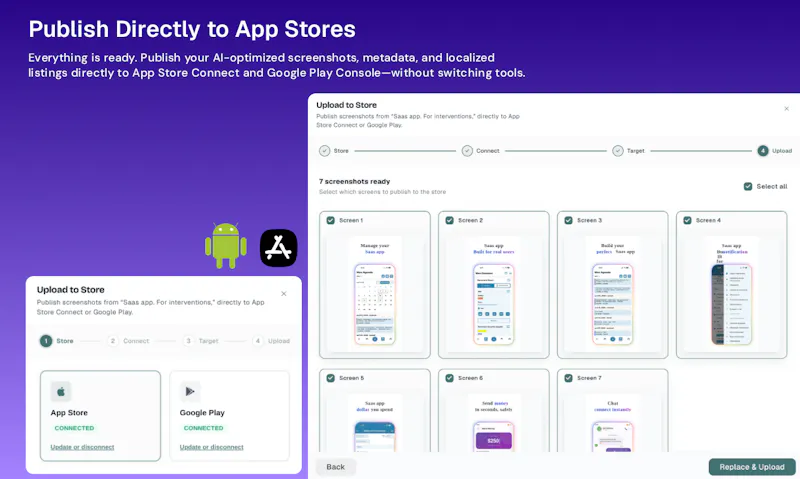
Task: Click the step 4 Upload indicator in large dialog
Action: pos(762,151)
